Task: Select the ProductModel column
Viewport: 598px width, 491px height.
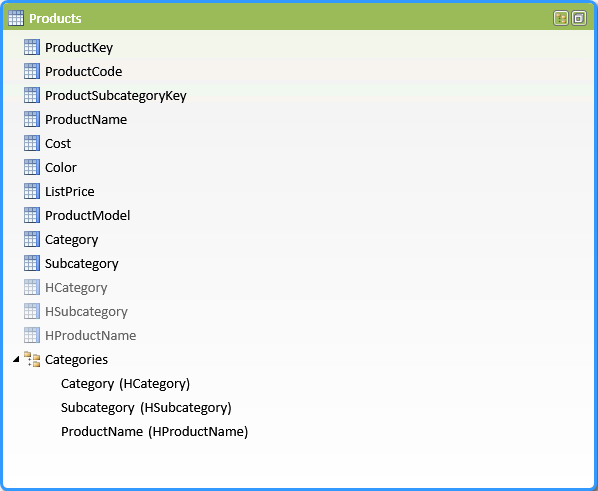Action: coord(87,216)
